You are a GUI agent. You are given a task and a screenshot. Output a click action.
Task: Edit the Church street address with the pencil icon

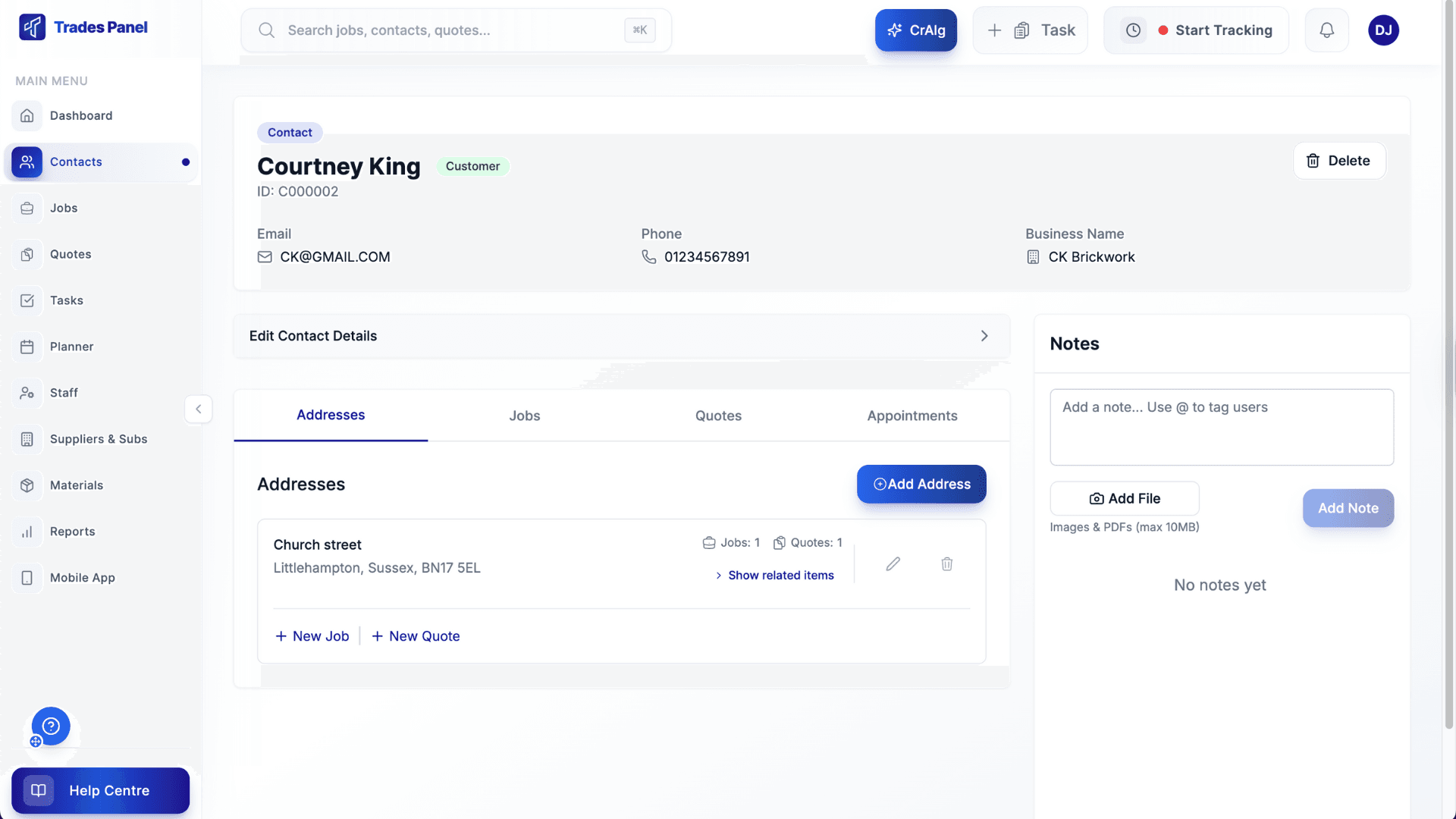click(893, 563)
